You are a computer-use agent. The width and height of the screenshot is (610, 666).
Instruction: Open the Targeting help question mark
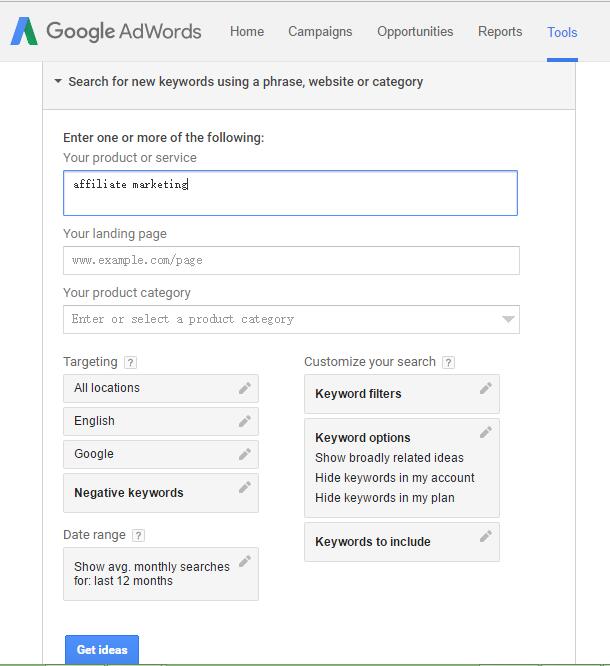[131, 362]
